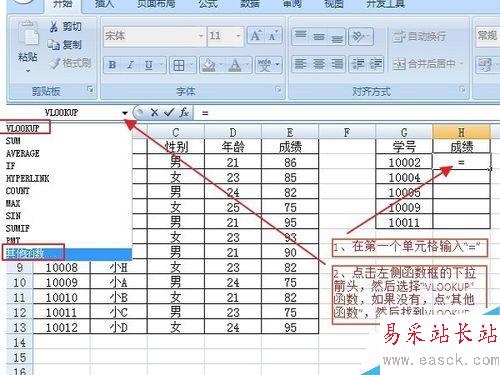Open the Merge and Center dropdown arrow
The image size is (500, 375).
point(462,63)
